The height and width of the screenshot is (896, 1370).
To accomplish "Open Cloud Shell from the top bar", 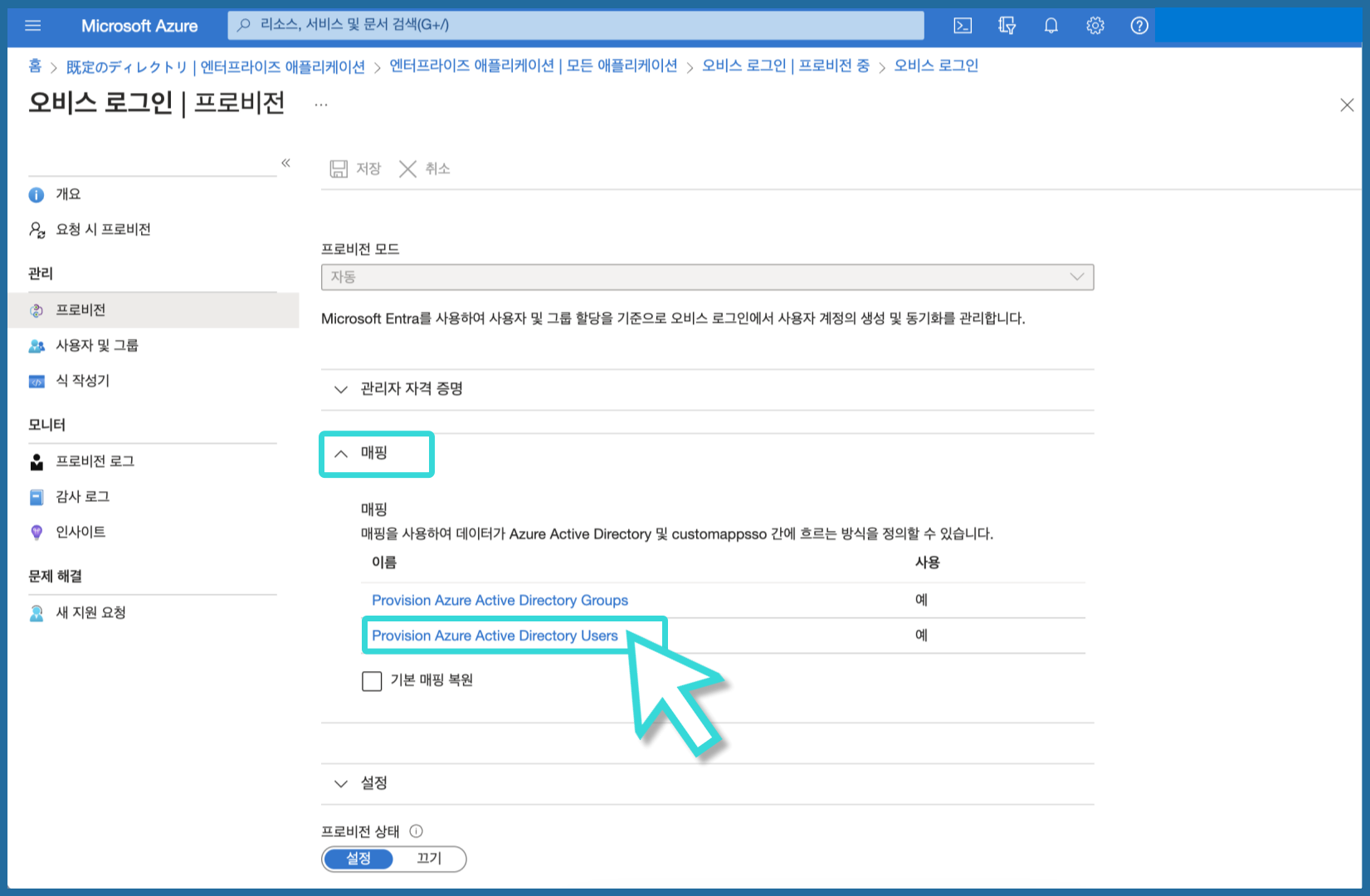I will click(963, 26).
